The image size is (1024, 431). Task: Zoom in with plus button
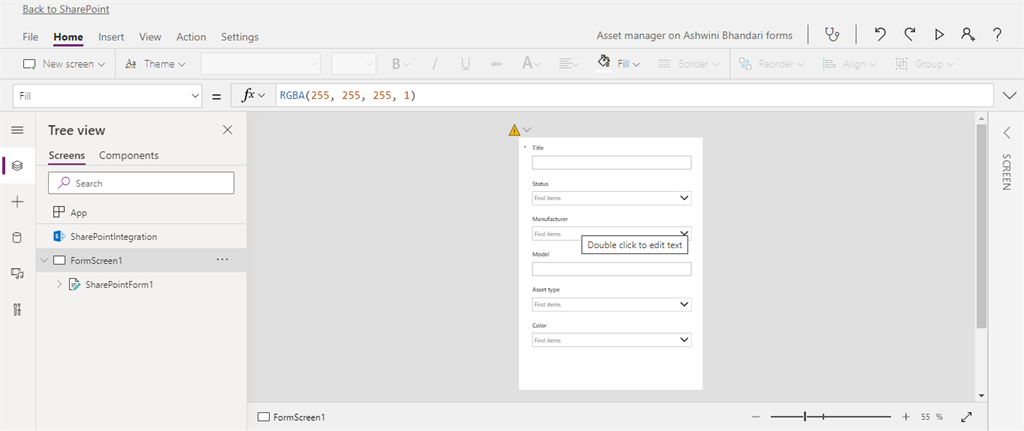[x=906, y=417]
